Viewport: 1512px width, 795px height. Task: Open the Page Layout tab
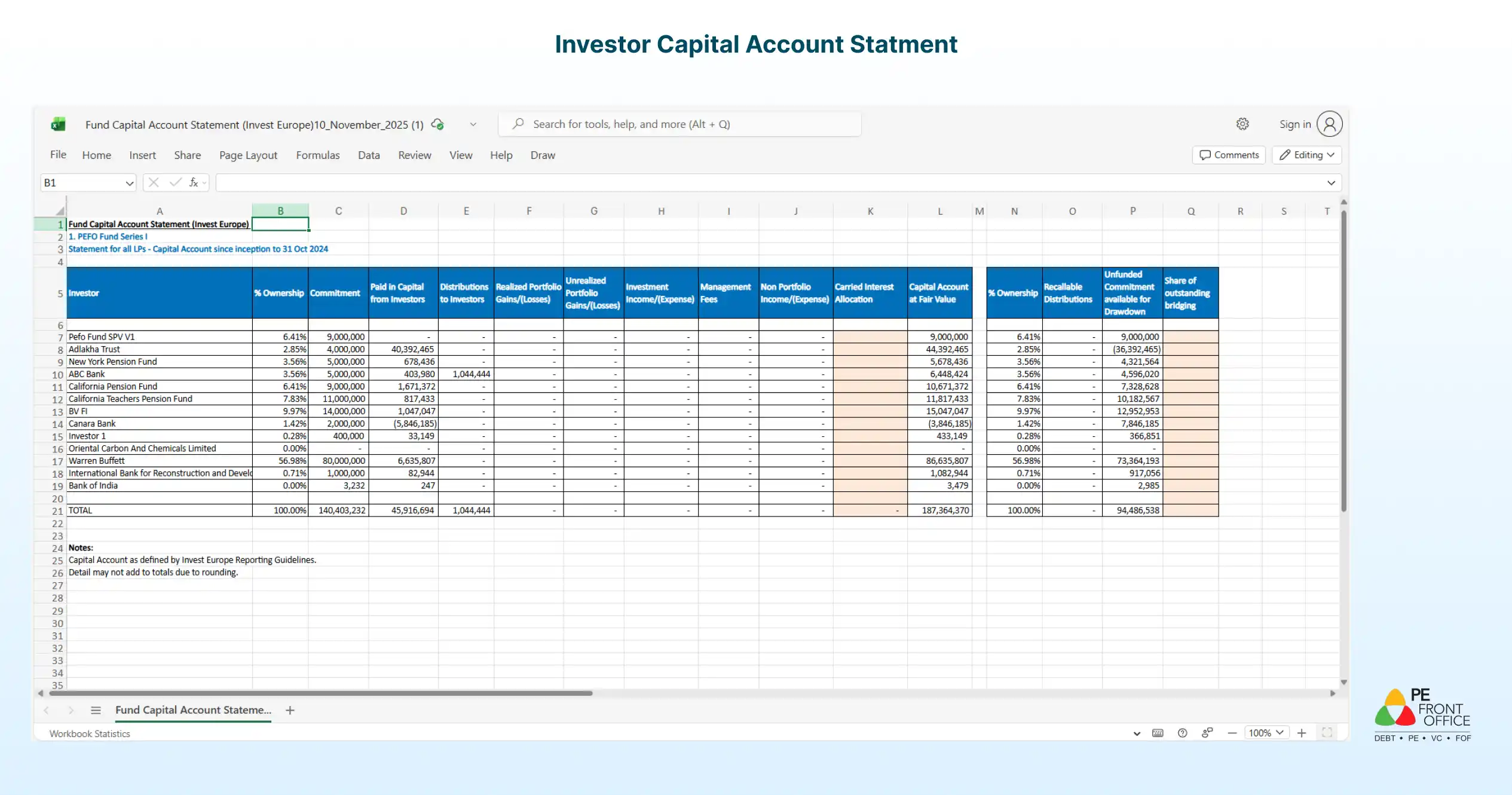248,155
